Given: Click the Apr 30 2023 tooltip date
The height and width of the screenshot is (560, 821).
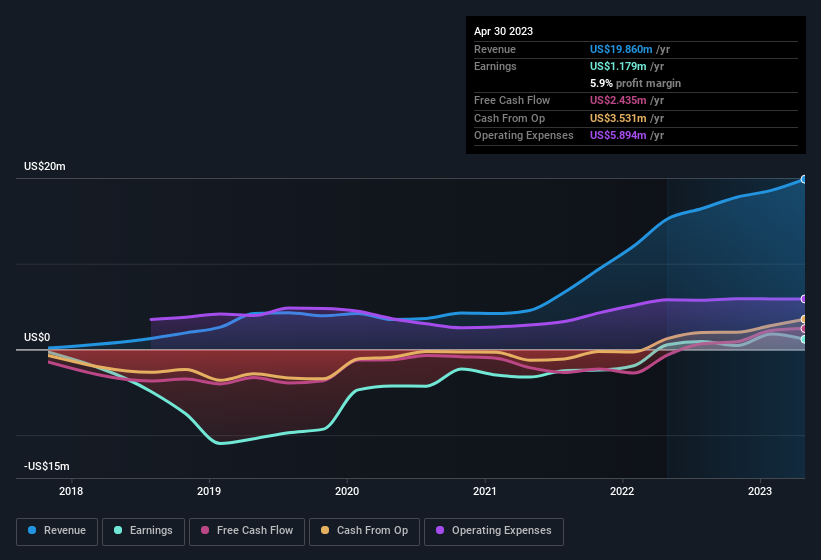Looking at the screenshot, I should click(504, 31).
